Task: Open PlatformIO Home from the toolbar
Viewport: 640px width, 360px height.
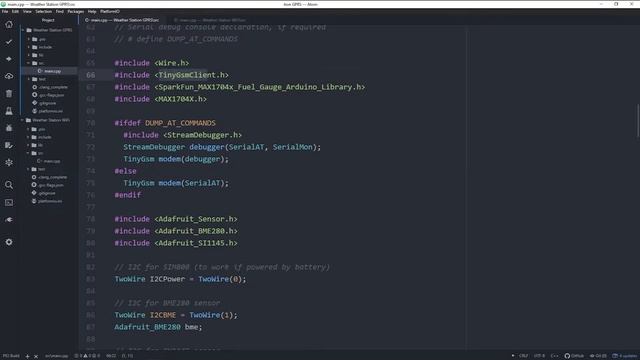Action: point(9,24)
